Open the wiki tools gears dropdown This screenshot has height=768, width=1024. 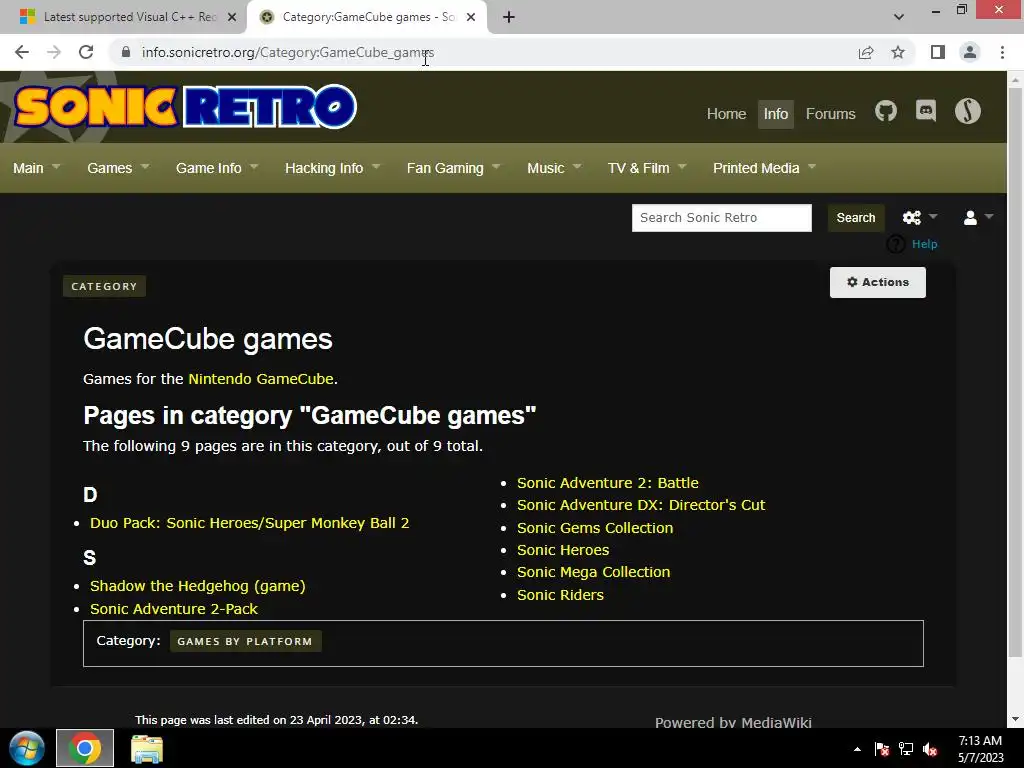click(920, 217)
